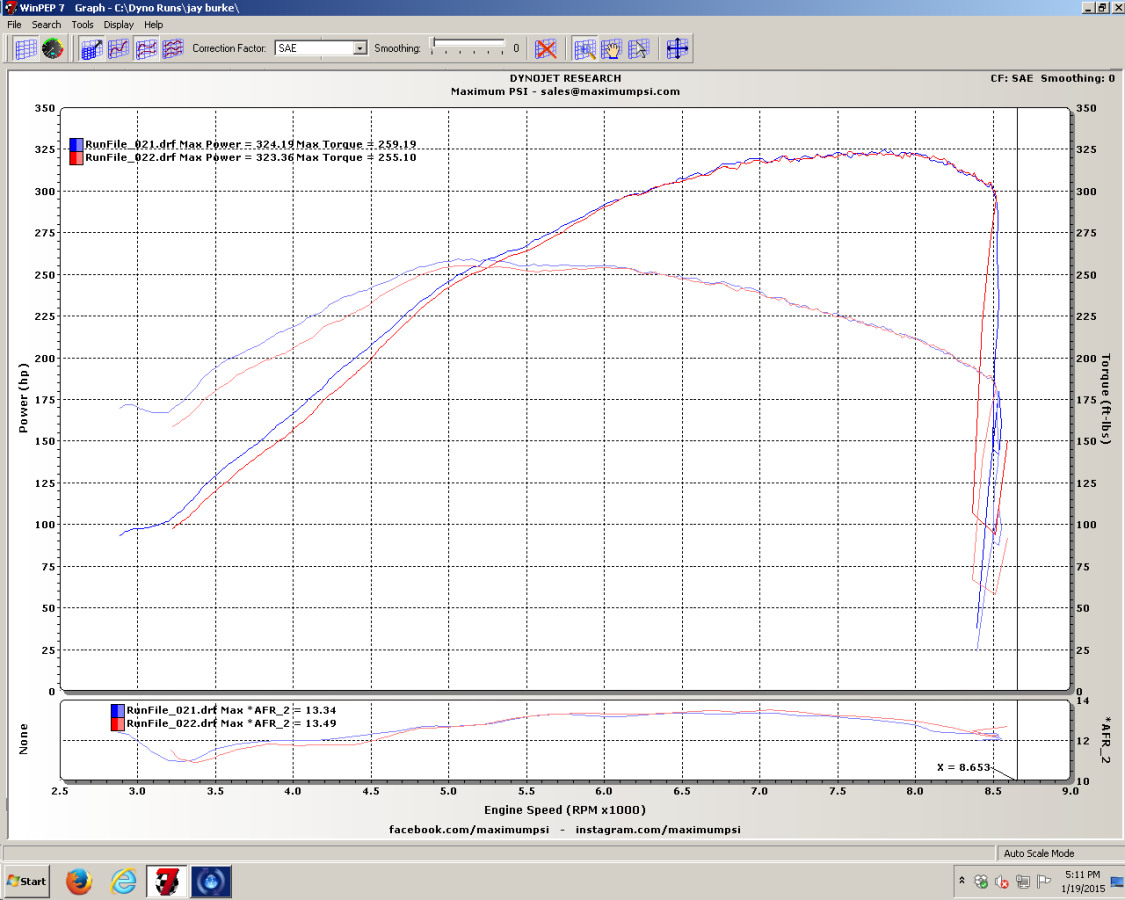Launch Internet Explorer from the taskbar
1125x900 pixels.
pos(123,881)
